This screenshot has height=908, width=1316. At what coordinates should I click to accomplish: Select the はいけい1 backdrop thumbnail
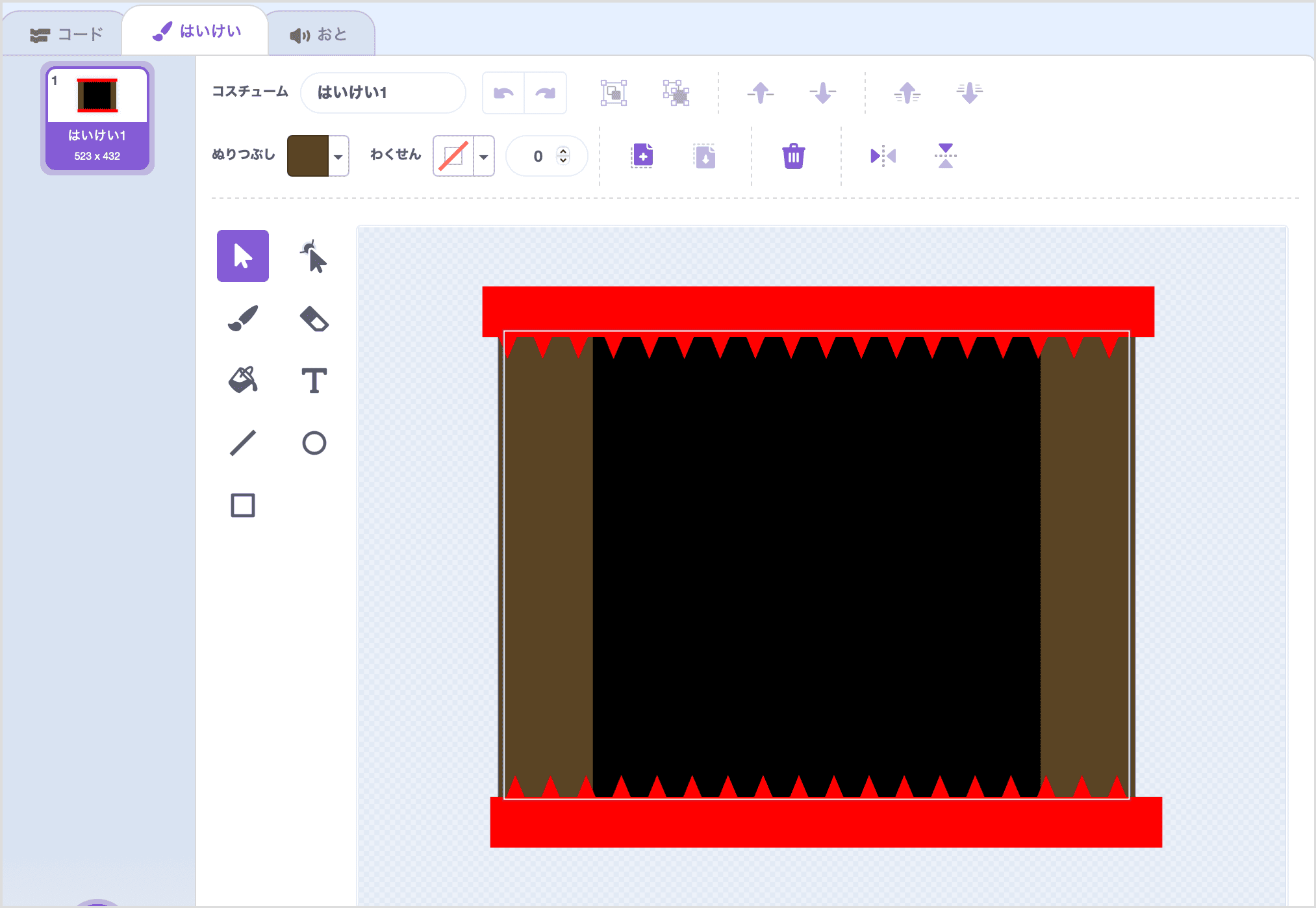click(x=97, y=118)
